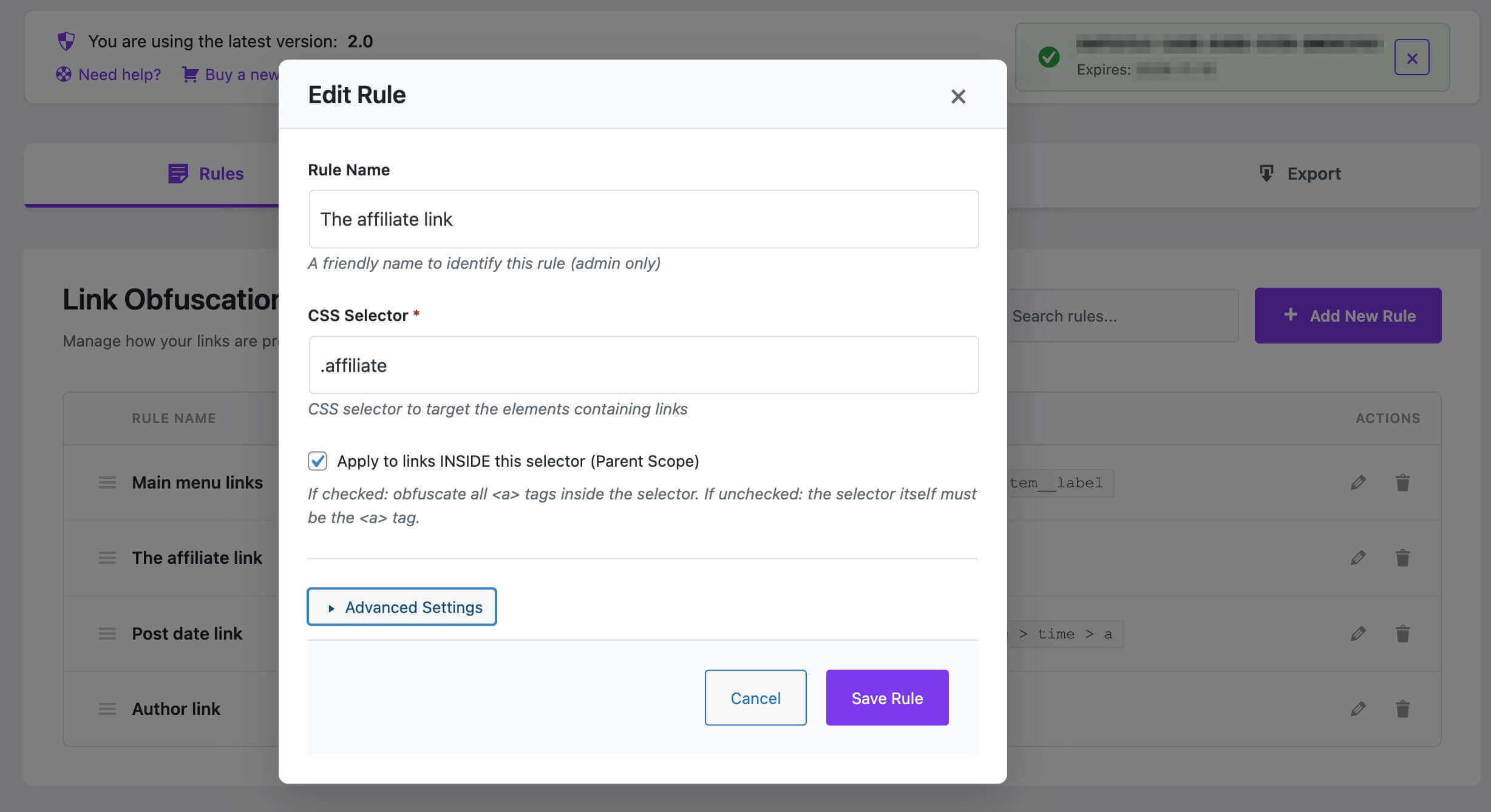Expand Advanced Settings section
This screenshot has width=1491, height=812.
(x=402, y=607)
